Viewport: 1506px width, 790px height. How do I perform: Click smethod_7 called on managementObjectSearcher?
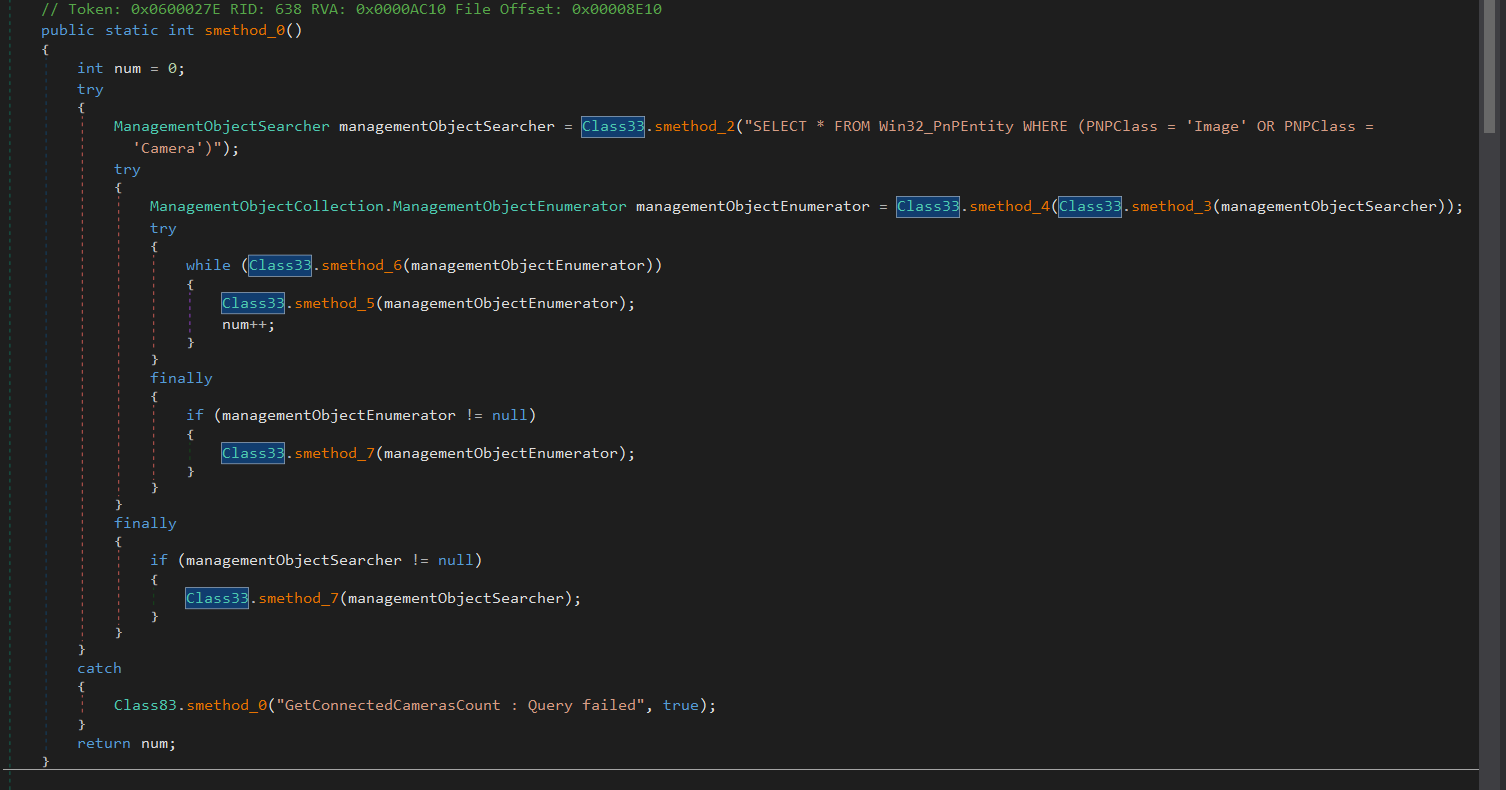(298, 599)
